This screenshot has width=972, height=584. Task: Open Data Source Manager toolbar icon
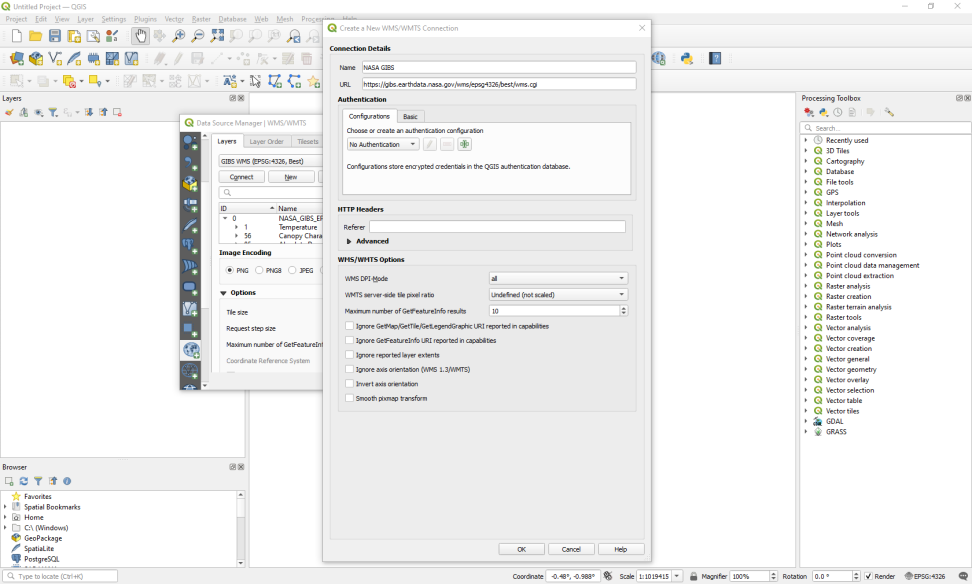[x=17, y=59]
